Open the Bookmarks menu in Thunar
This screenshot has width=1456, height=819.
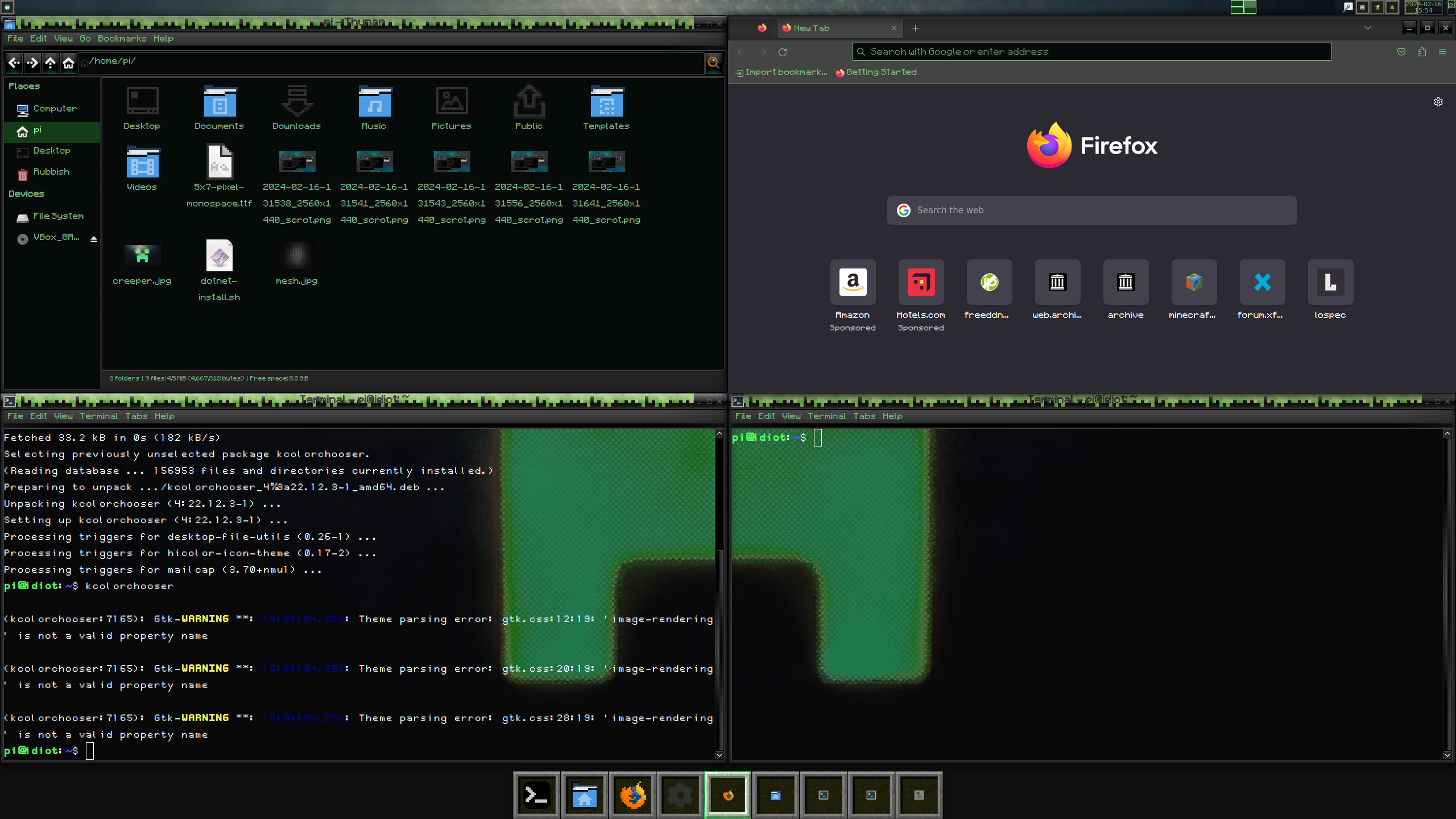(121, 38)
